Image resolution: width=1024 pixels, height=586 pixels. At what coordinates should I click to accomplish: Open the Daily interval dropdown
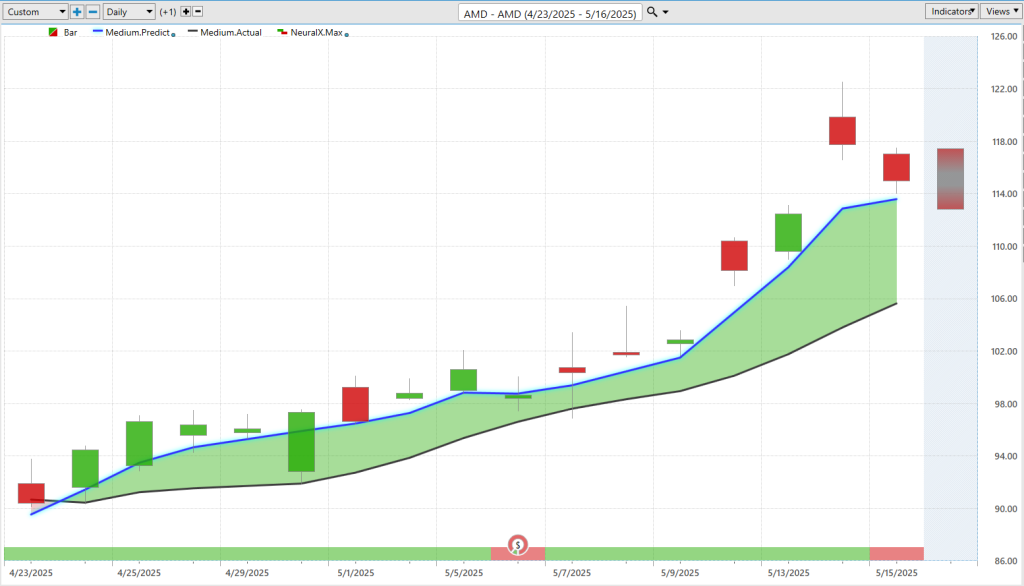point(129,12)
